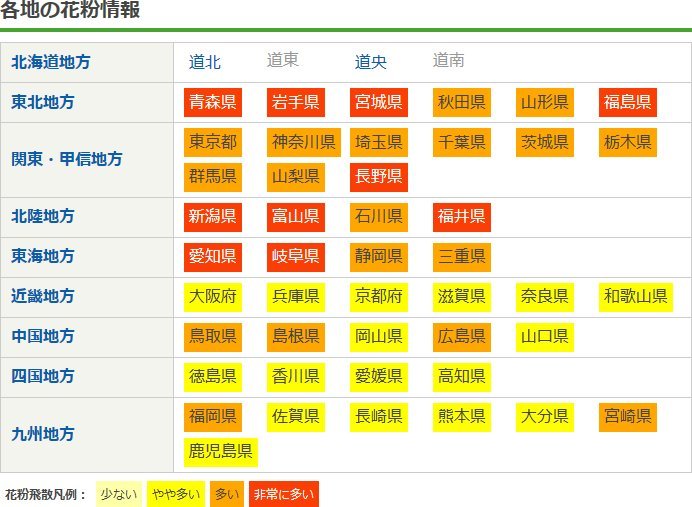This screenshot has height=507, width=692.
Task: Click the 九州地方 region header
Action: pyautogui.click(x=43, y=434)
